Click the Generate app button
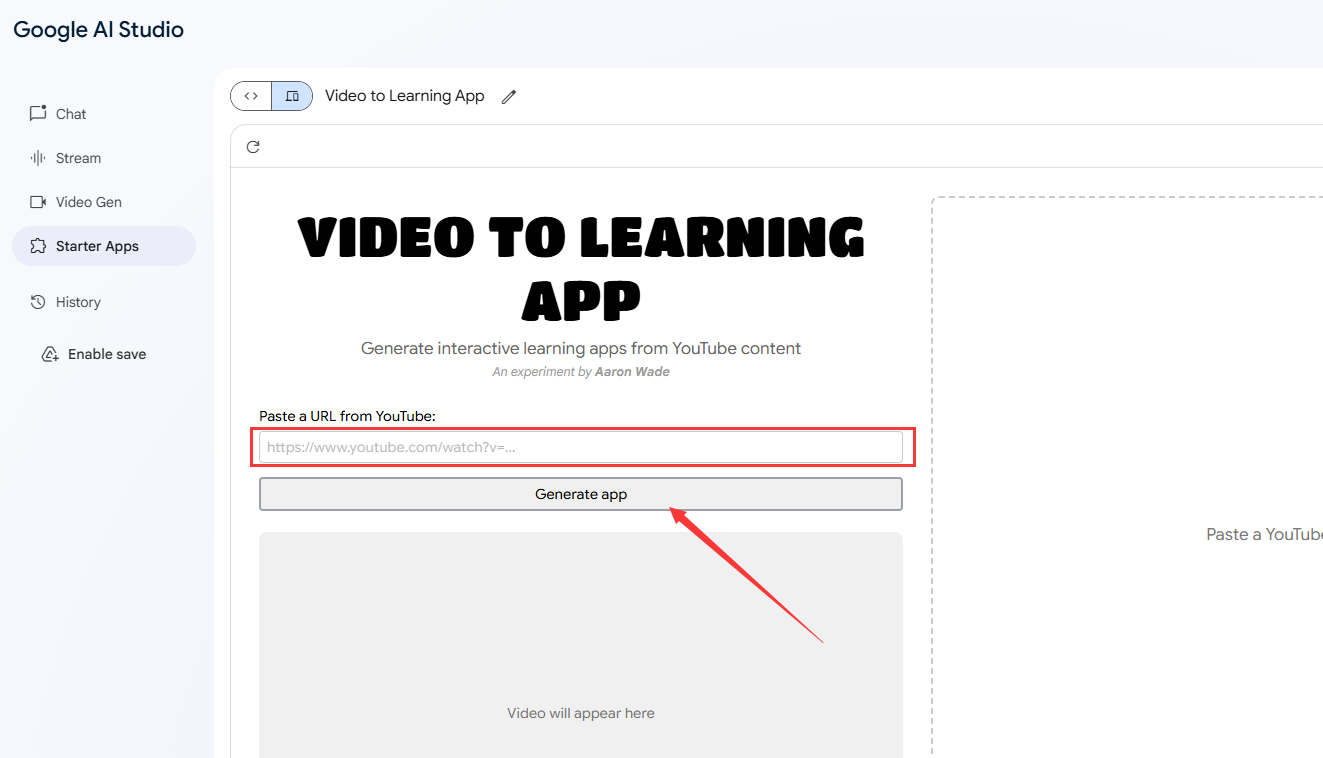Image resolution: width=1323 pixels, height=758 pixels. 581,494
